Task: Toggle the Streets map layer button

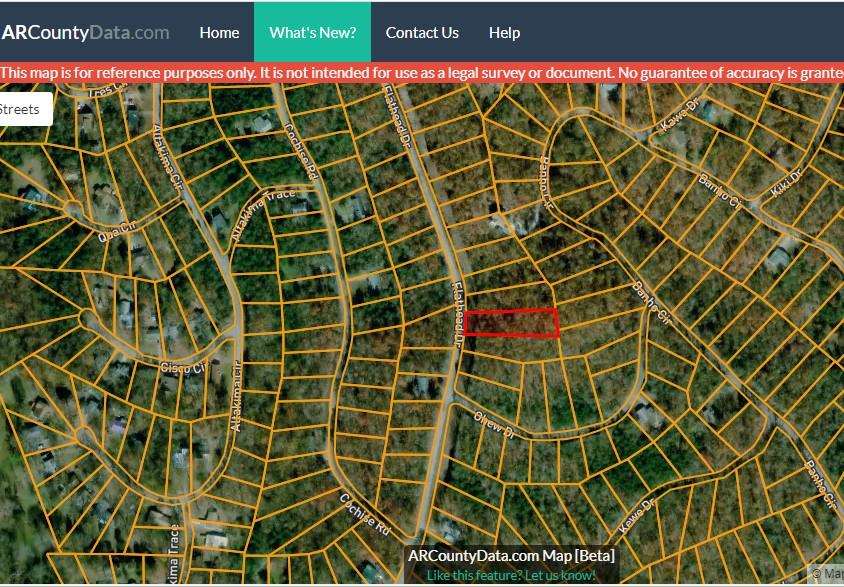Action: point(22,109)
